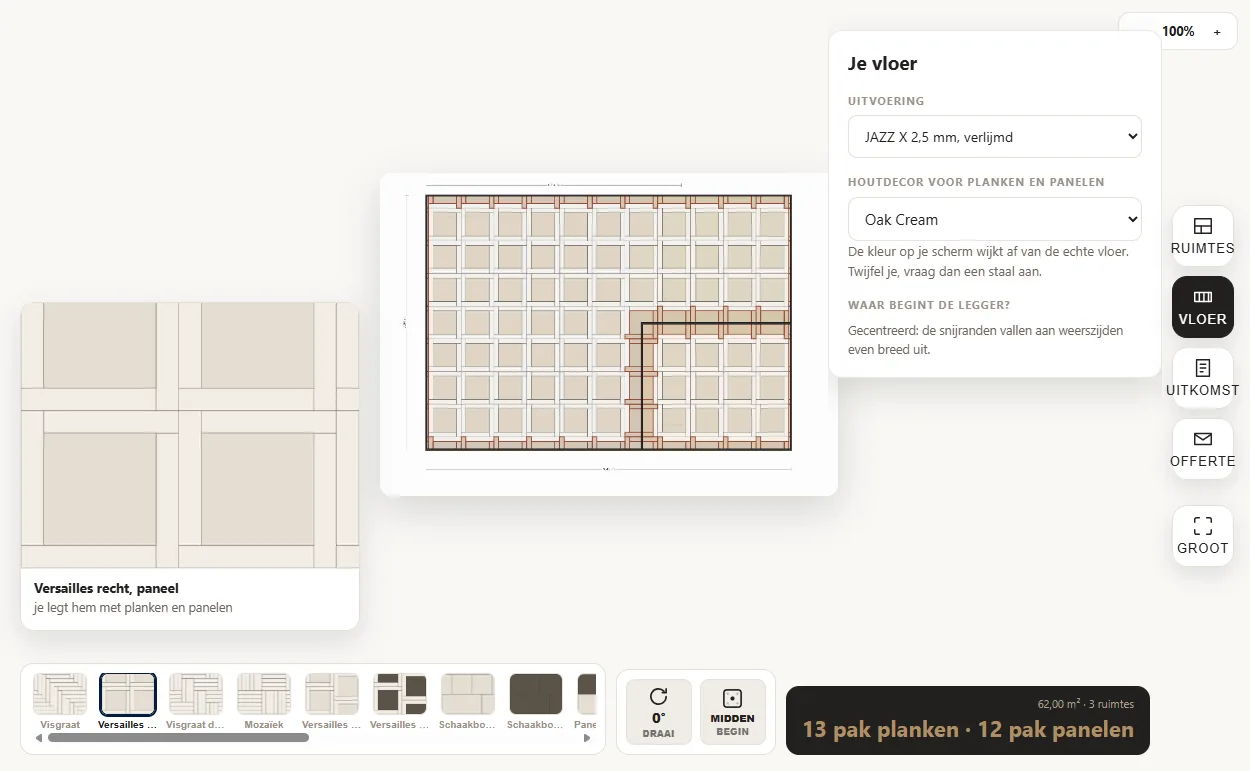Choose the Mozaïek pattern thumbnail

tap(264, 701)
